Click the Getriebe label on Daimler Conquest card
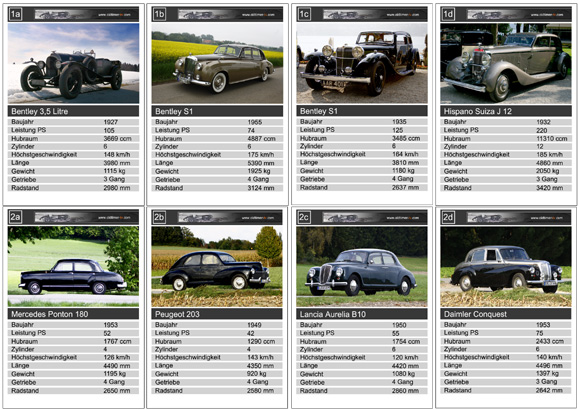 click(x=456, y=382)
